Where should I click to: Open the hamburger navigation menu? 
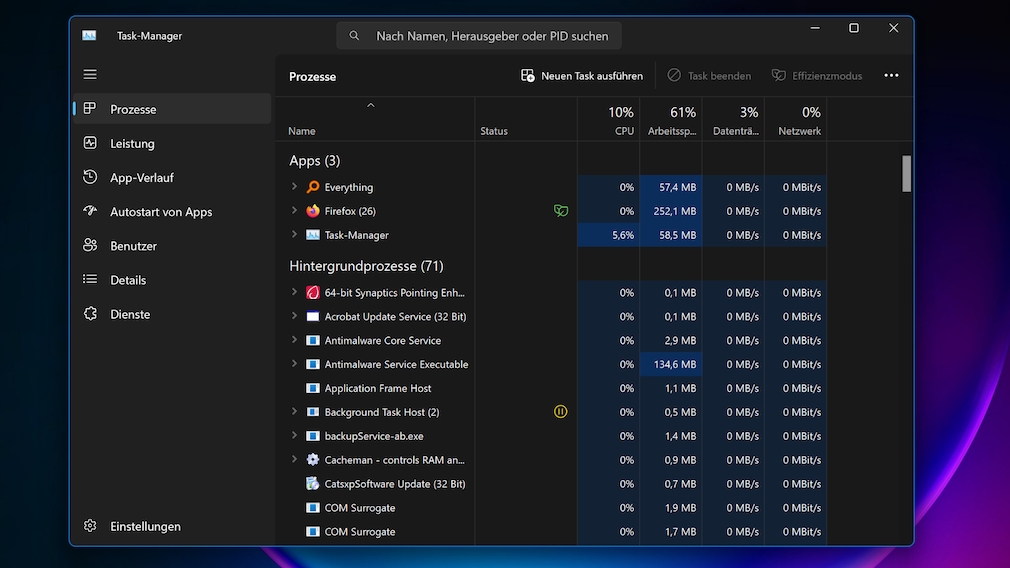90,75
